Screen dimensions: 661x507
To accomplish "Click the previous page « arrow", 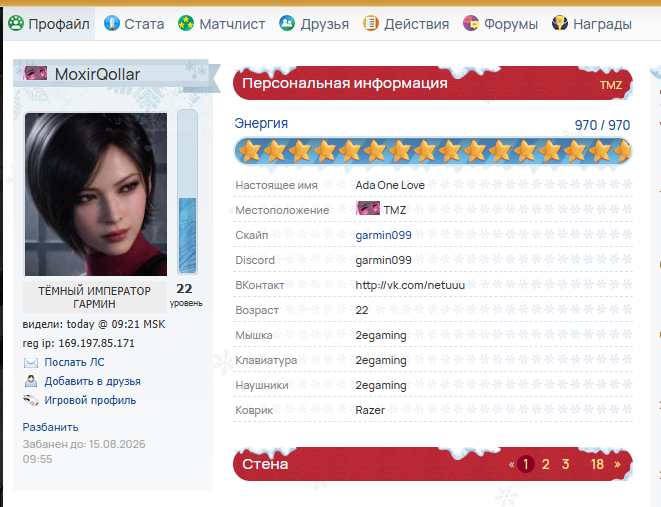I will (511, 464).
